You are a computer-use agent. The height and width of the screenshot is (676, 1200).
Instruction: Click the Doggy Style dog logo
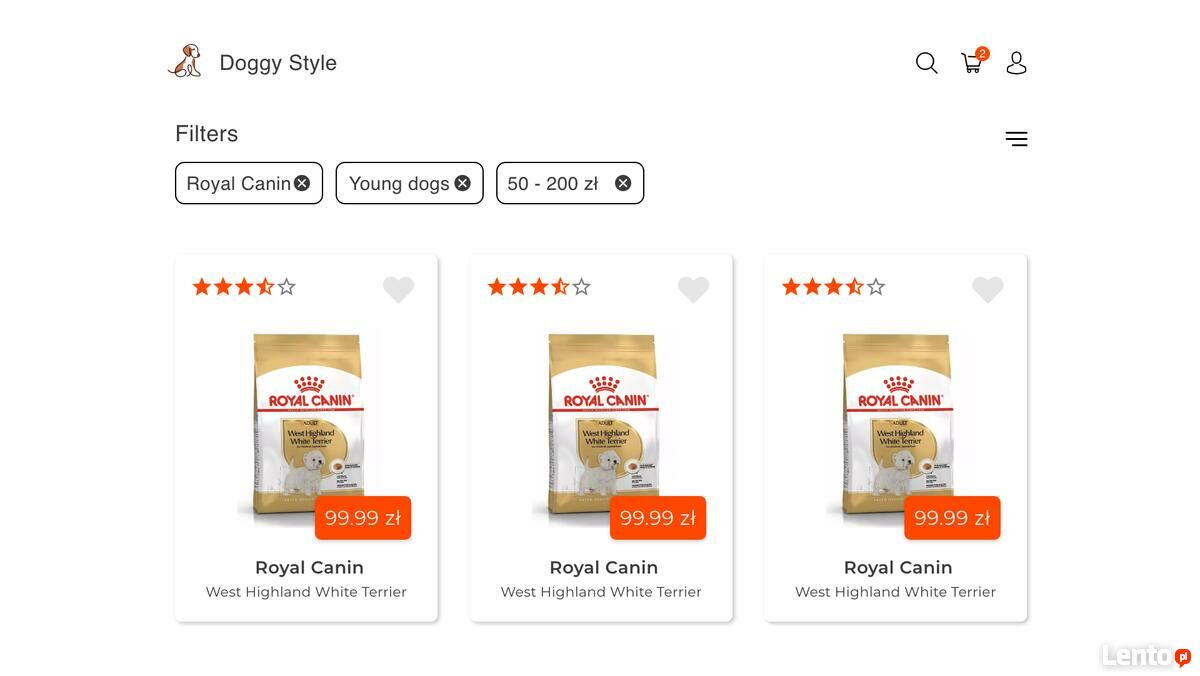click(x=185, y=62)
